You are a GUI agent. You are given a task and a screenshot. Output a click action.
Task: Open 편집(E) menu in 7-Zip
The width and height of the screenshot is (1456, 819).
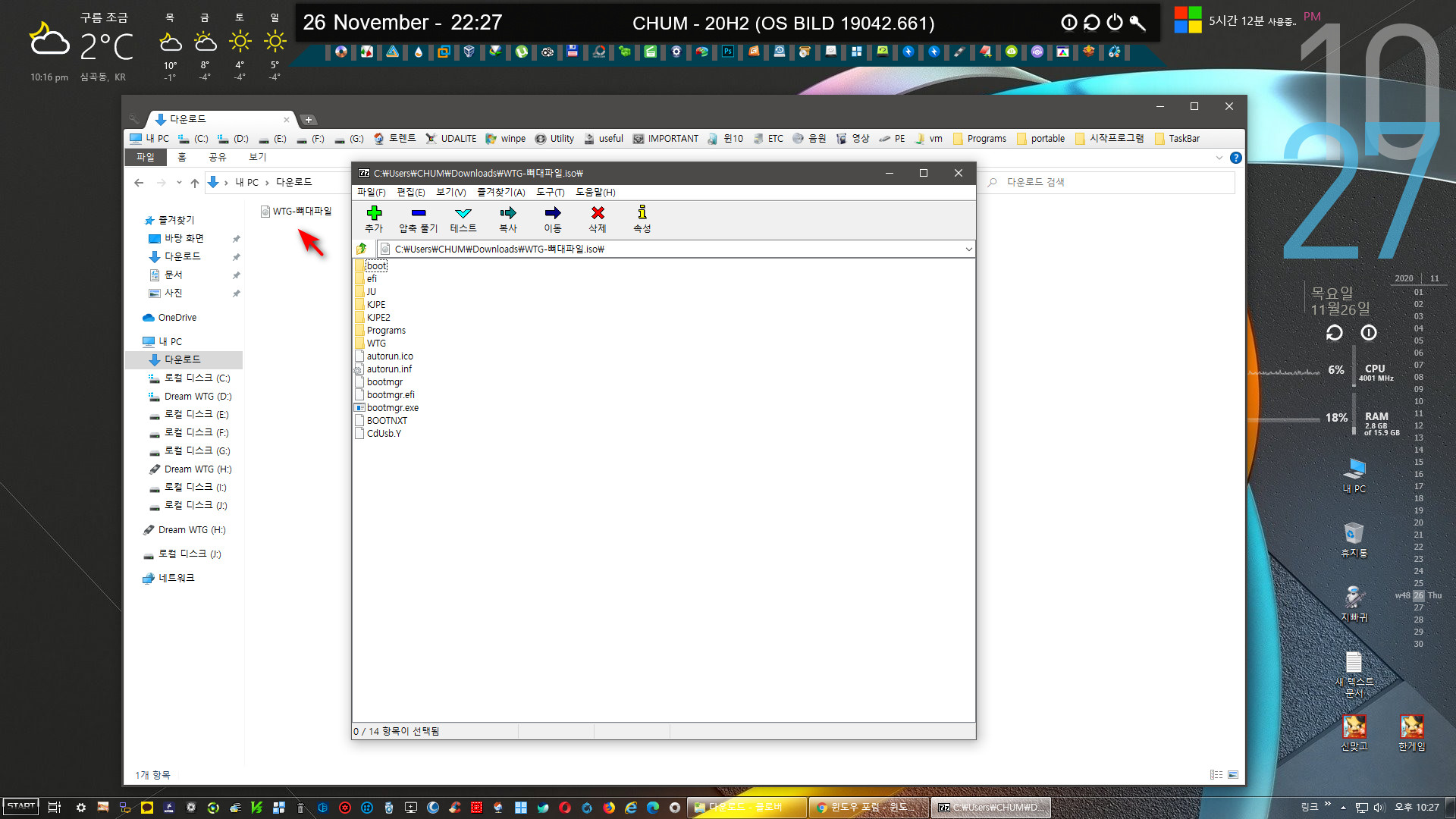411,193
